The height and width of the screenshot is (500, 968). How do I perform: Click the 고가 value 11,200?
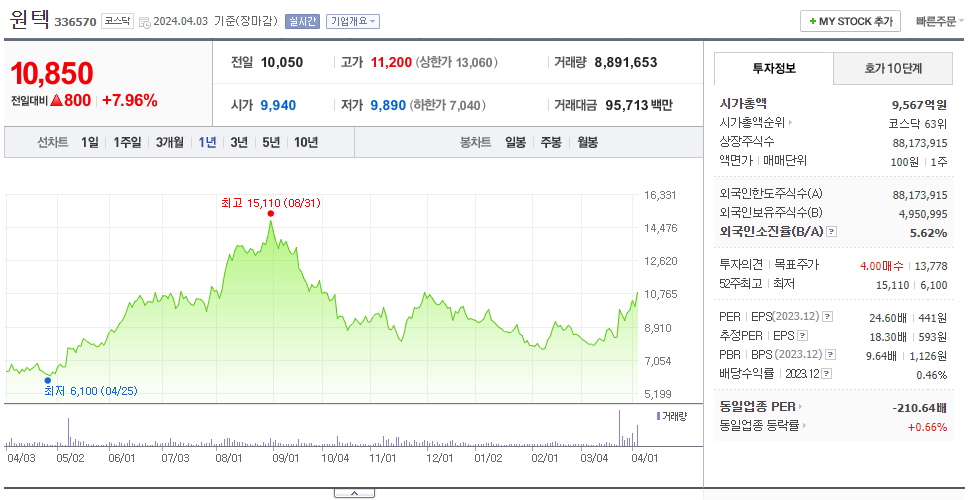click(x=391, y=62)
